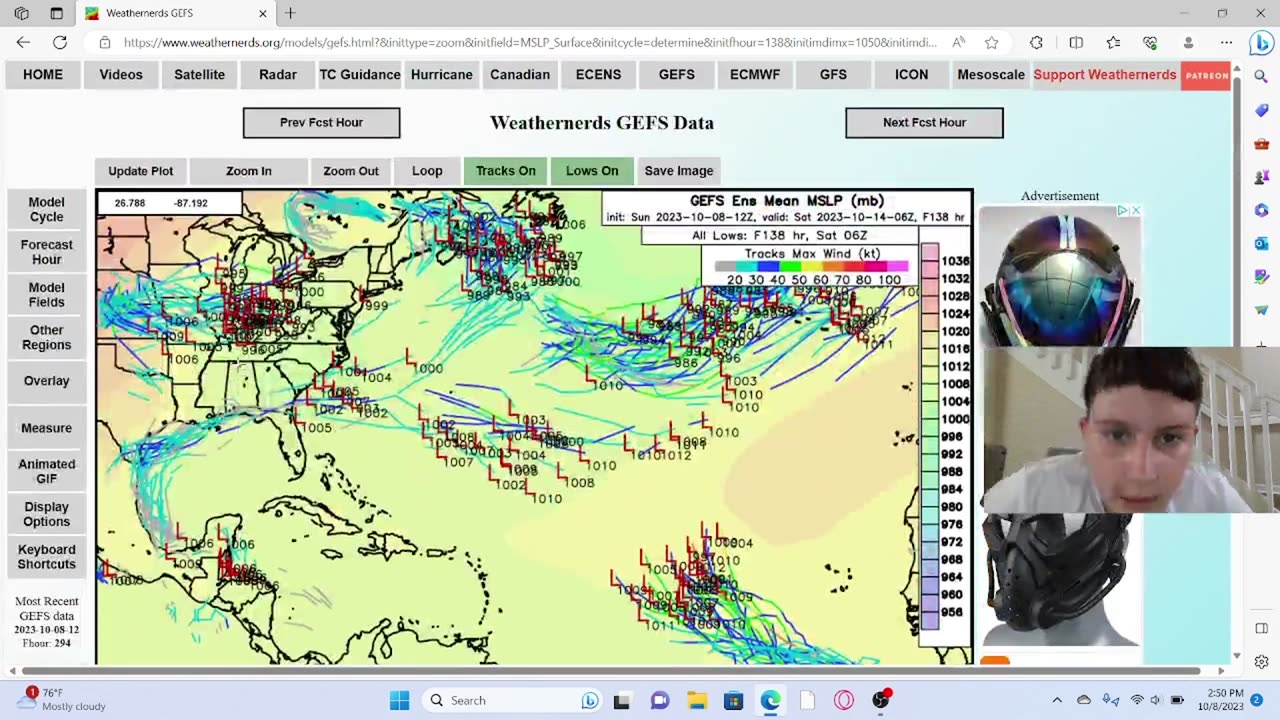
Task: Open sidebar shopping tag icon
Action: (1261, 110)
